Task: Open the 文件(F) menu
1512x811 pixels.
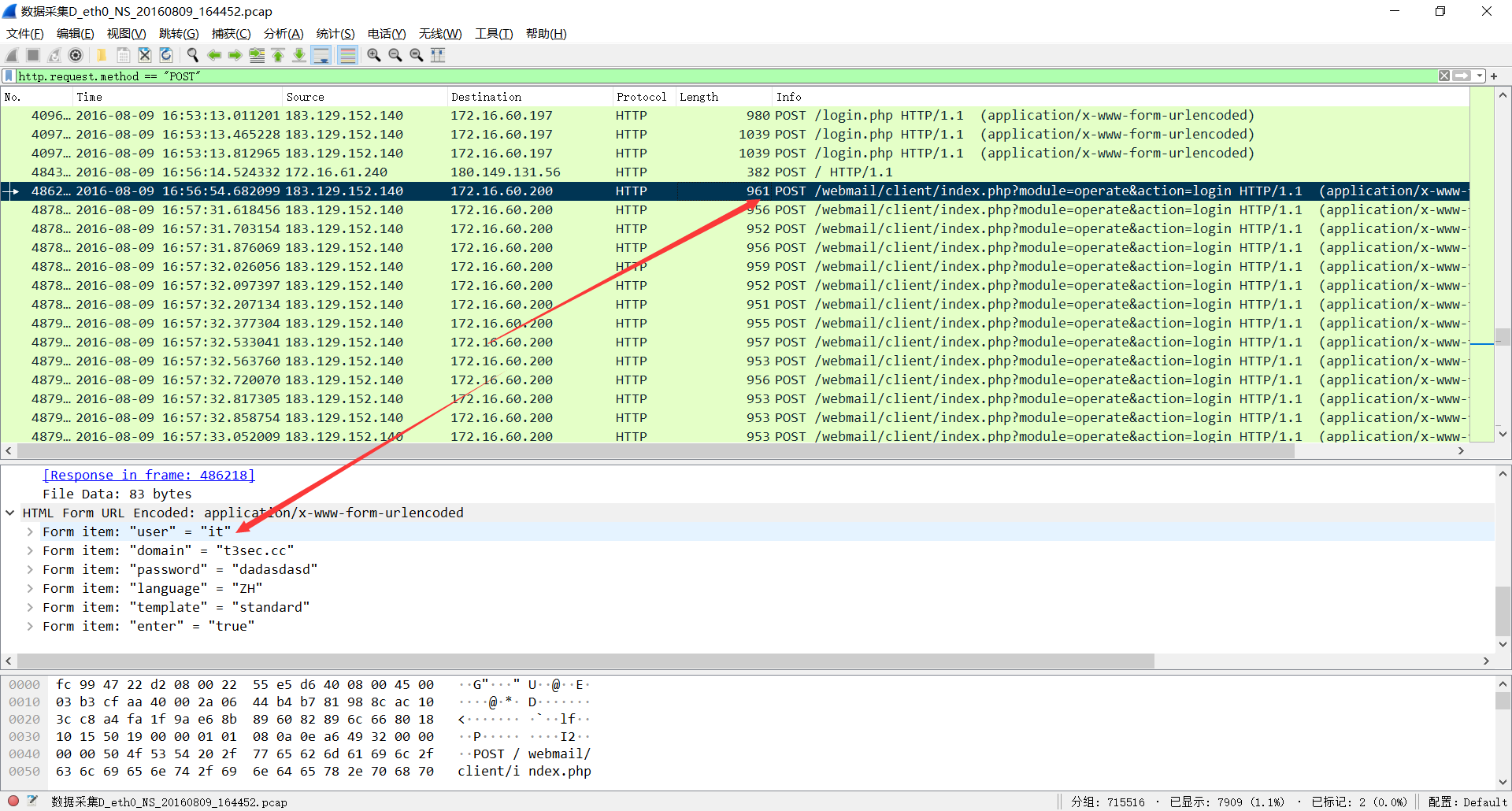Action: 25,34
